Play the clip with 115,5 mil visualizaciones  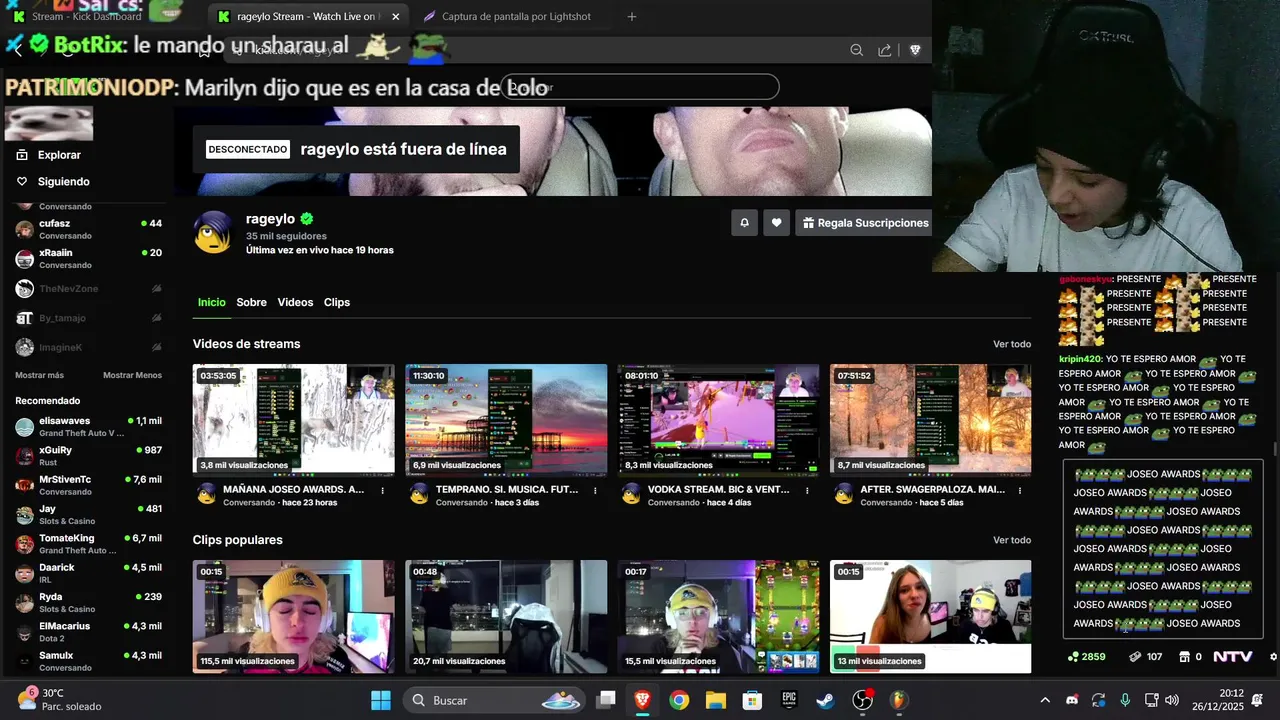pyautogui.click(x=294, y=616)
